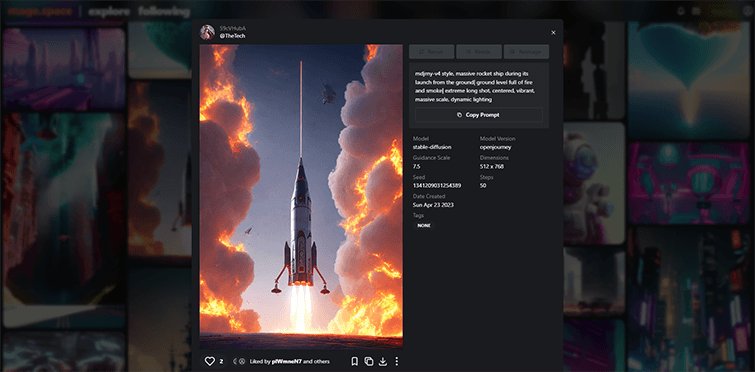Open the background heart-shaped cloud thumbnail

pyautogui.click(x=689, y=79)
